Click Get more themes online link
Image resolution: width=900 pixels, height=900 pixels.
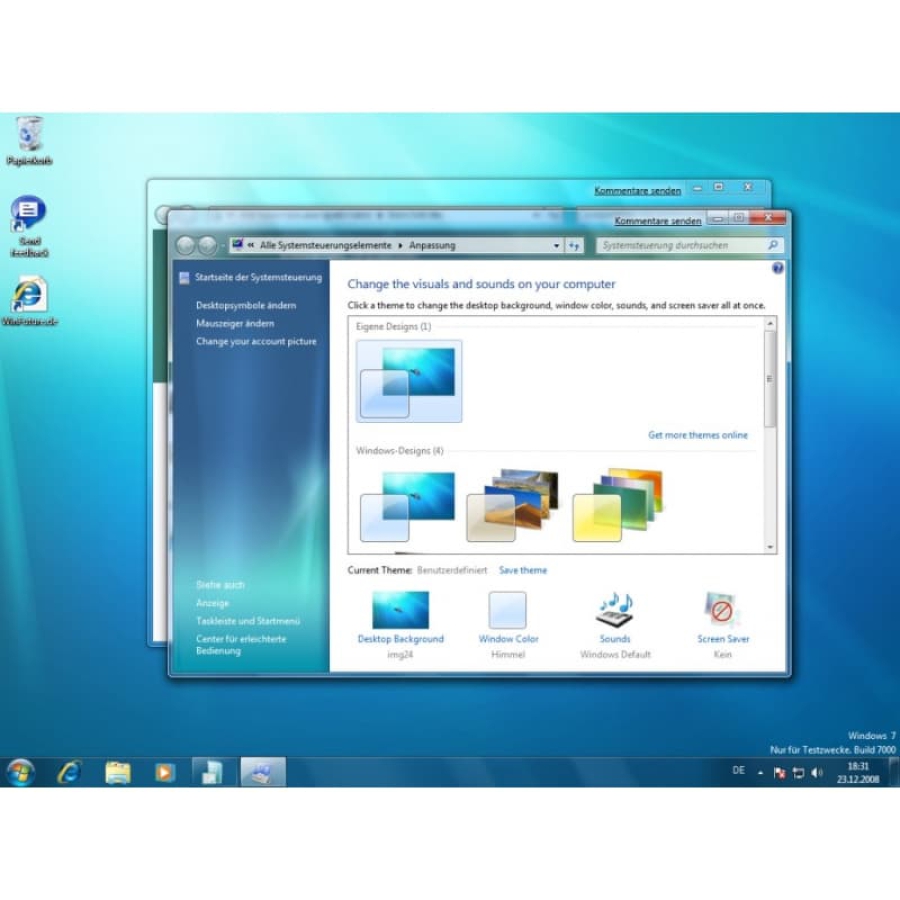click(x=698, y=435)
